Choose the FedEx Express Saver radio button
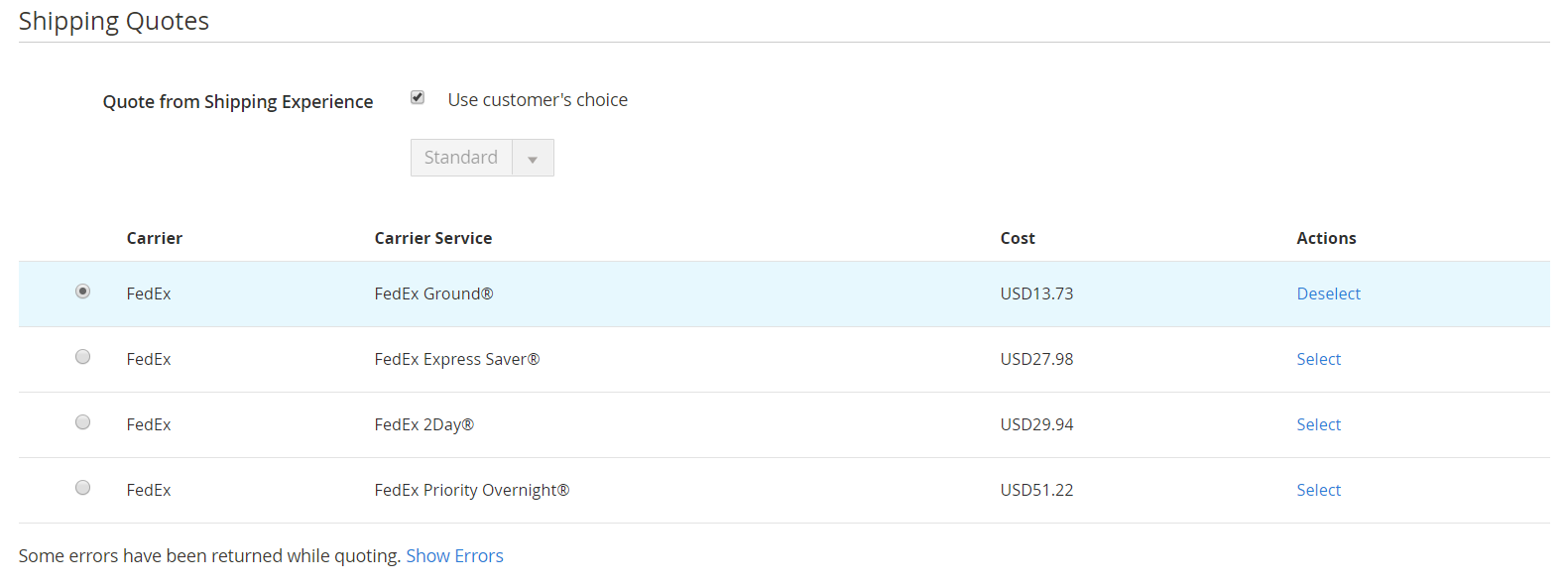The height and width of the screenshot is (586, 1568). point(83,357)
